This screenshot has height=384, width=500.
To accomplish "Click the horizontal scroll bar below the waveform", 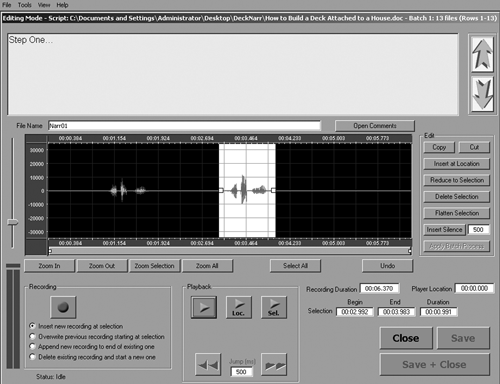I will tap(230, 251).
